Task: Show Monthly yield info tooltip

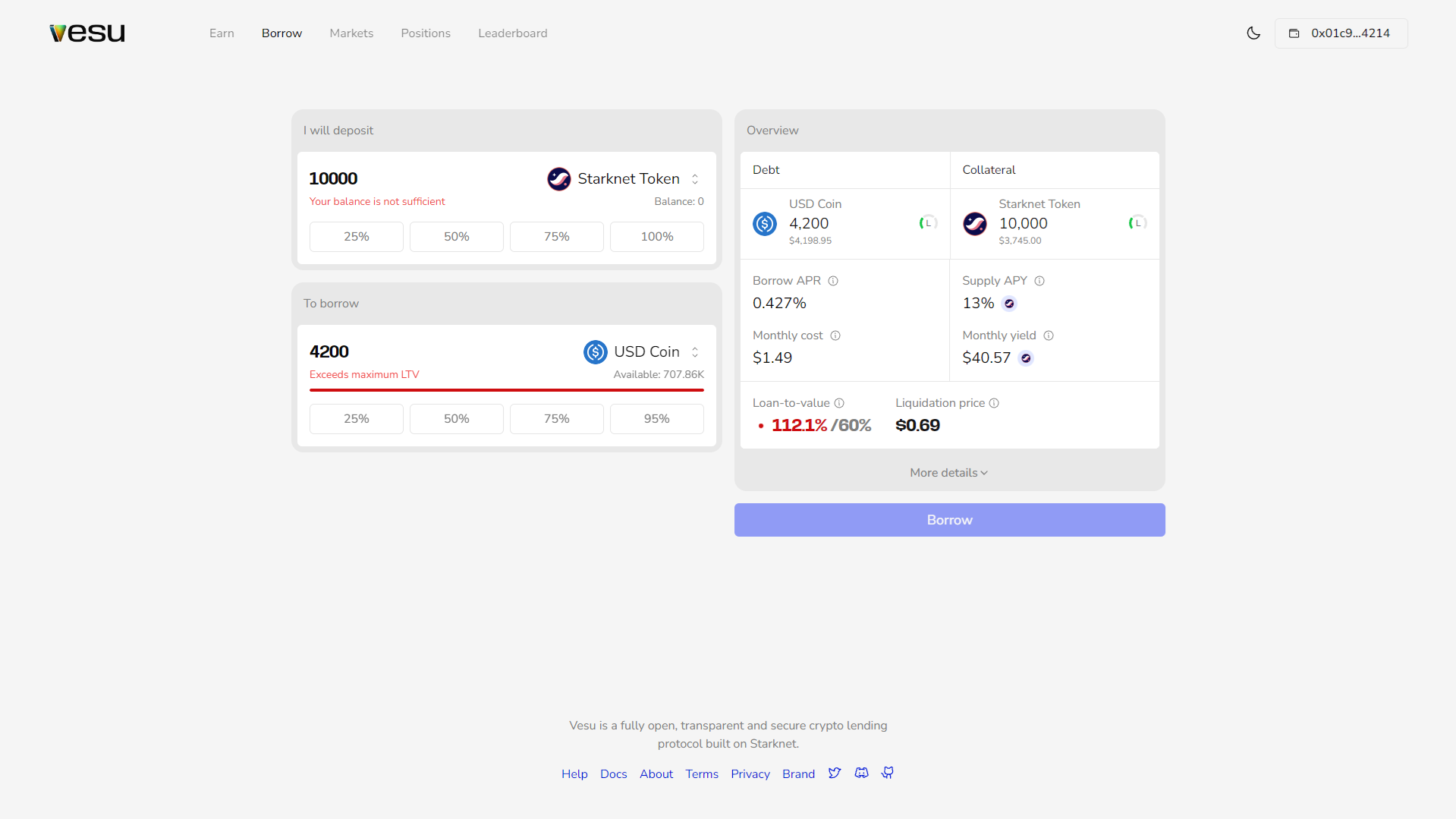Action: click(x=1049, y=335)
